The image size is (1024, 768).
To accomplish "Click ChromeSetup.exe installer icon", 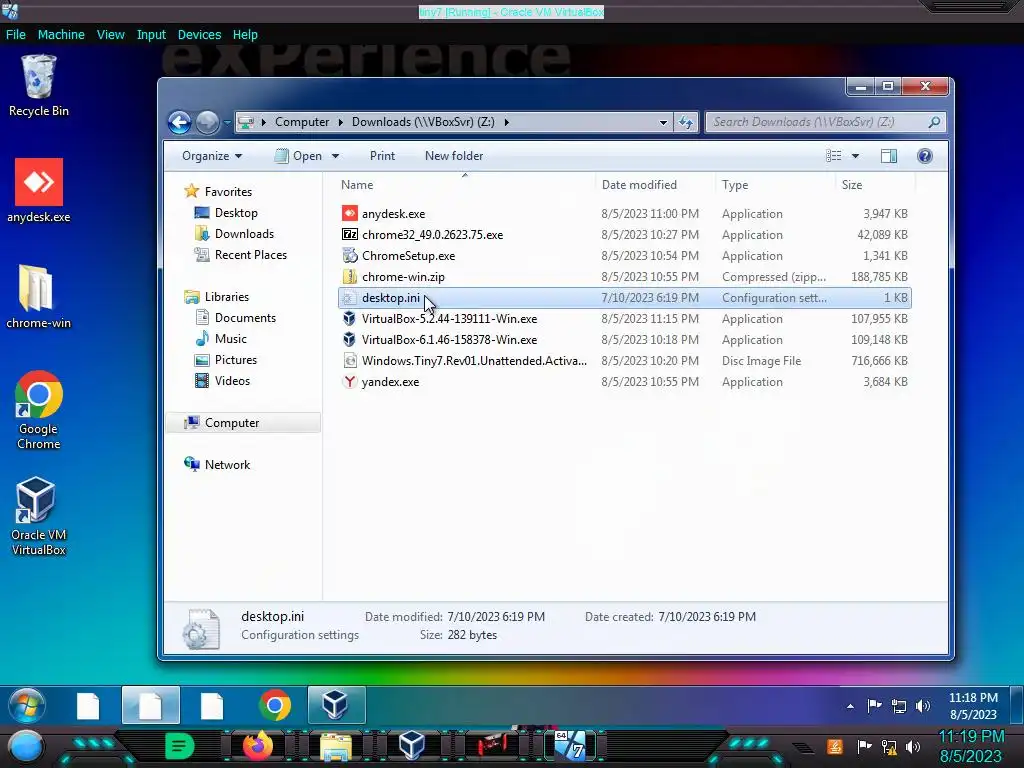I will [350, 255].
